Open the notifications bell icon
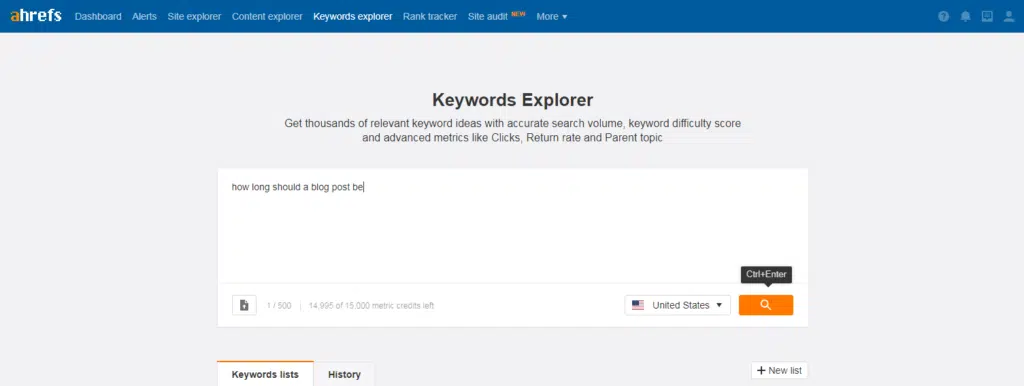 click(965, 16)
